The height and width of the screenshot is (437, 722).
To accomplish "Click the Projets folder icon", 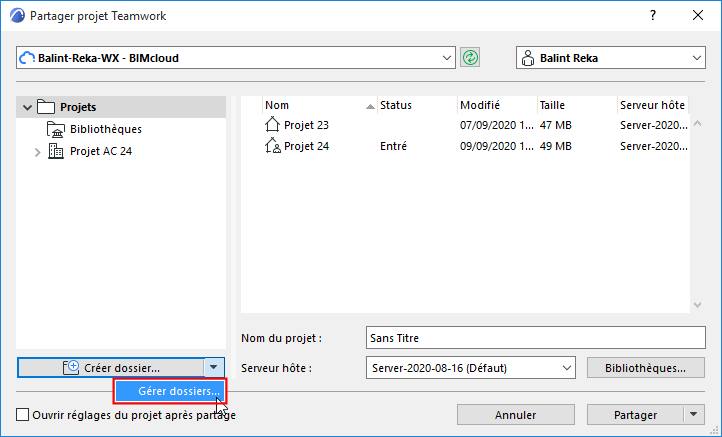I will point(46,107).
